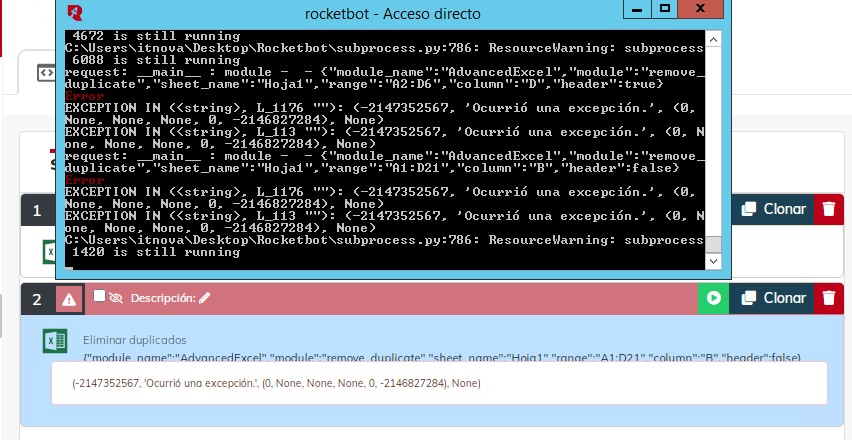Select the Eliminar duplicados command label
The width and height of the screenshot is (852, 440).
click(134, 340)
